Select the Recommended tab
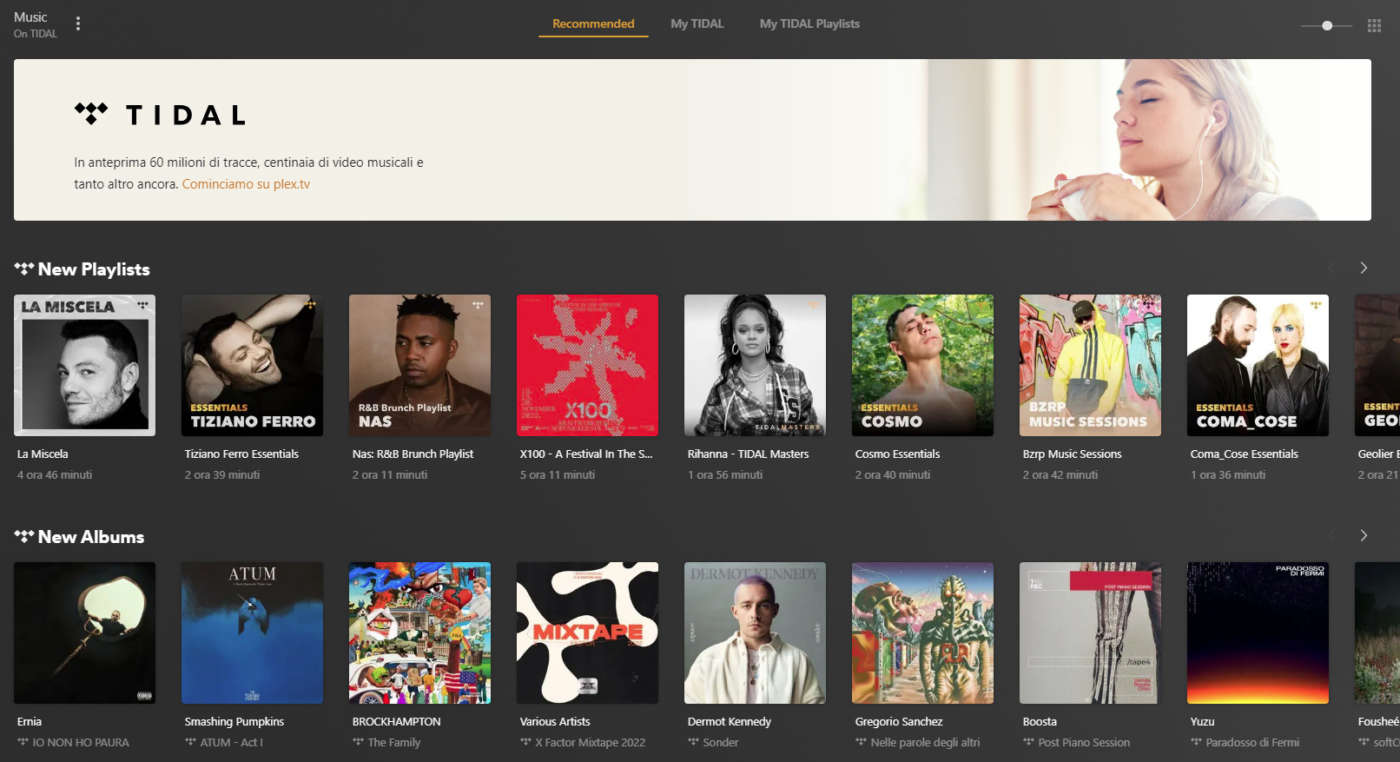The image size is (1400, 762). click(593, 24)
